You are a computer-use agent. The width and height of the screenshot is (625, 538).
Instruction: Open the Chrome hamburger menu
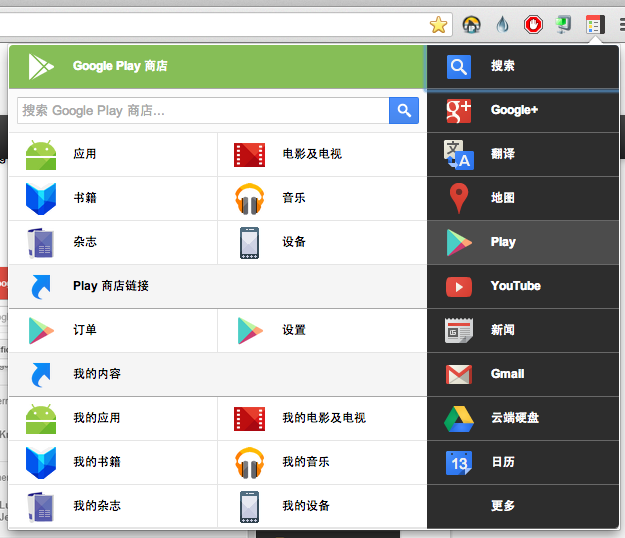pyautogui.click(x=620, y=25)
